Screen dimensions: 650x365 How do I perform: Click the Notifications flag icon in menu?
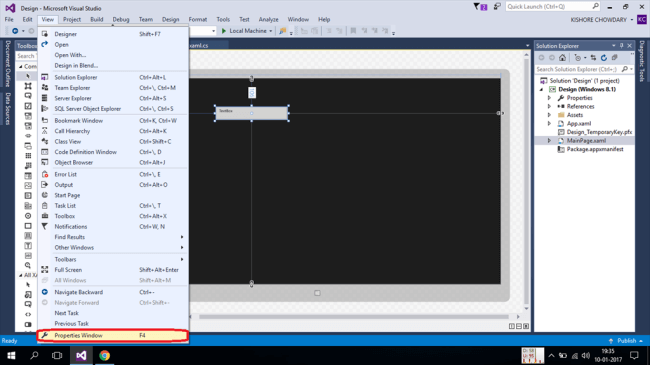[45, 226]
